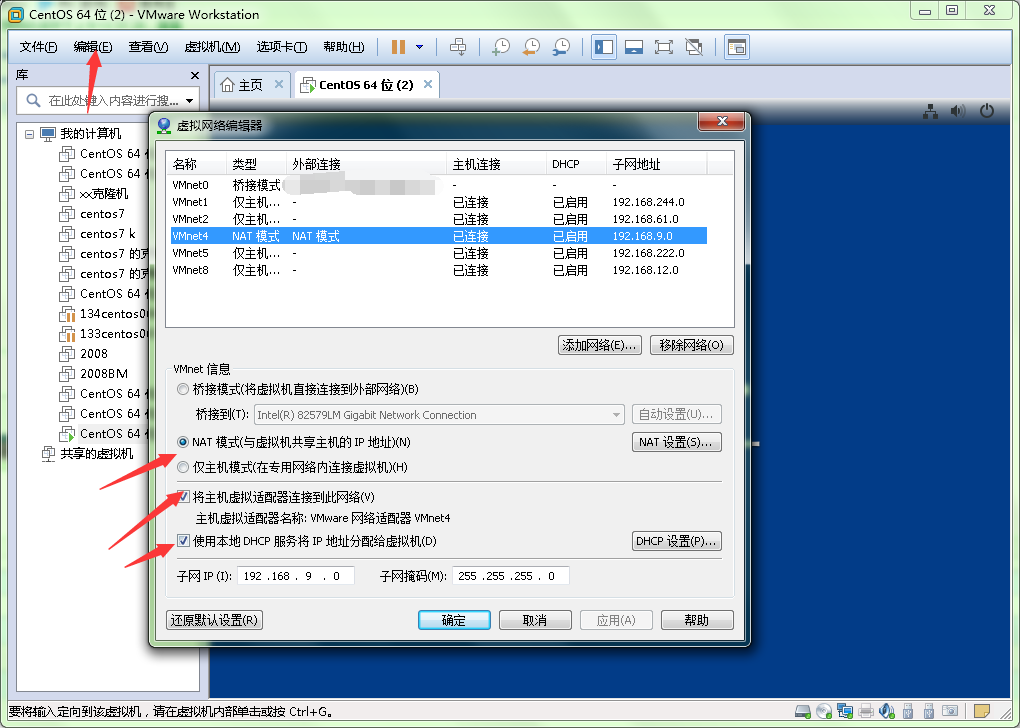Click the network adapter status bar icon

(x=845, y=711)
